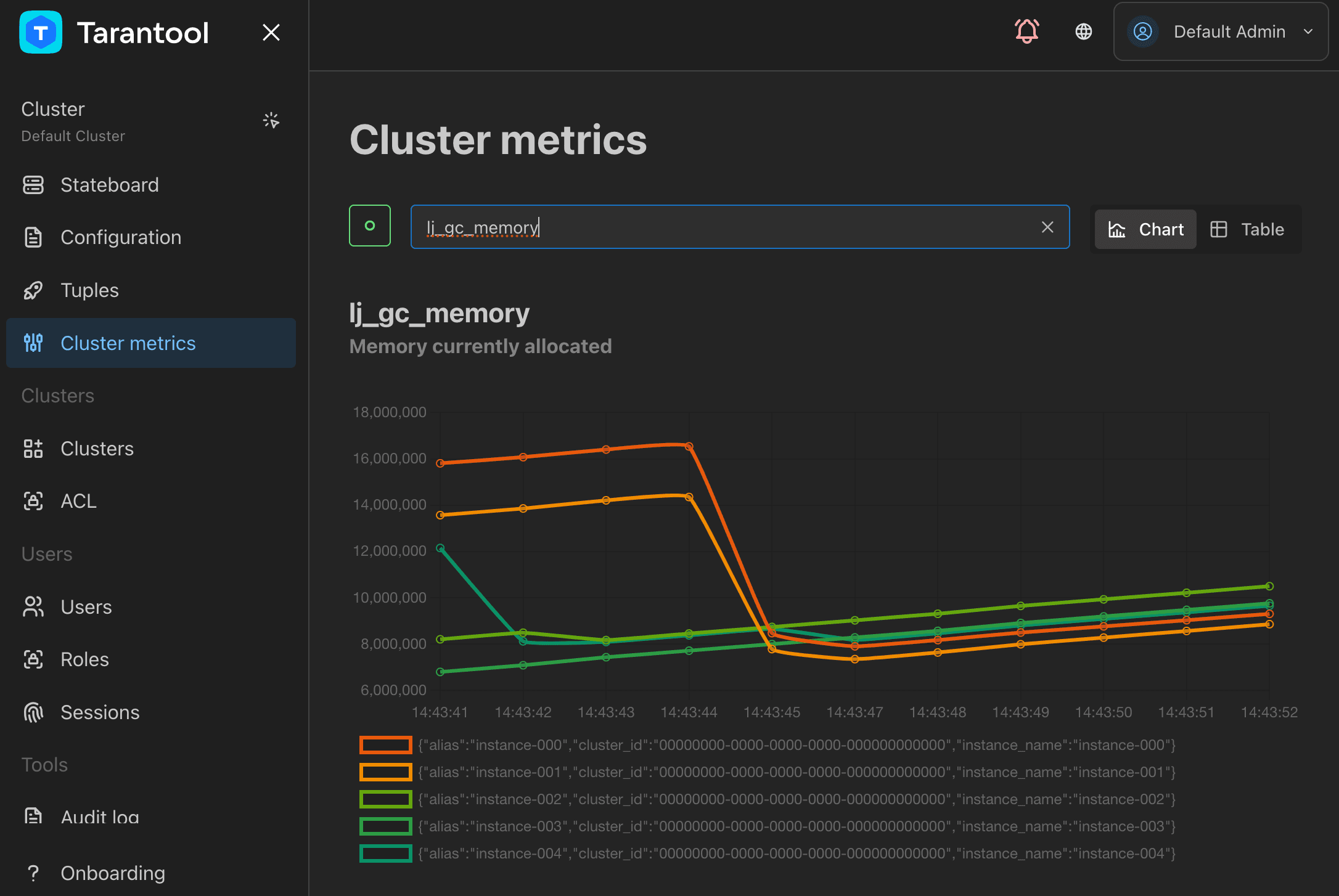Image resolution: width=1339 pixels, height=896 pixels.
Task: Click the Roles lock-frame icon
Action: (x=33, y=659)
